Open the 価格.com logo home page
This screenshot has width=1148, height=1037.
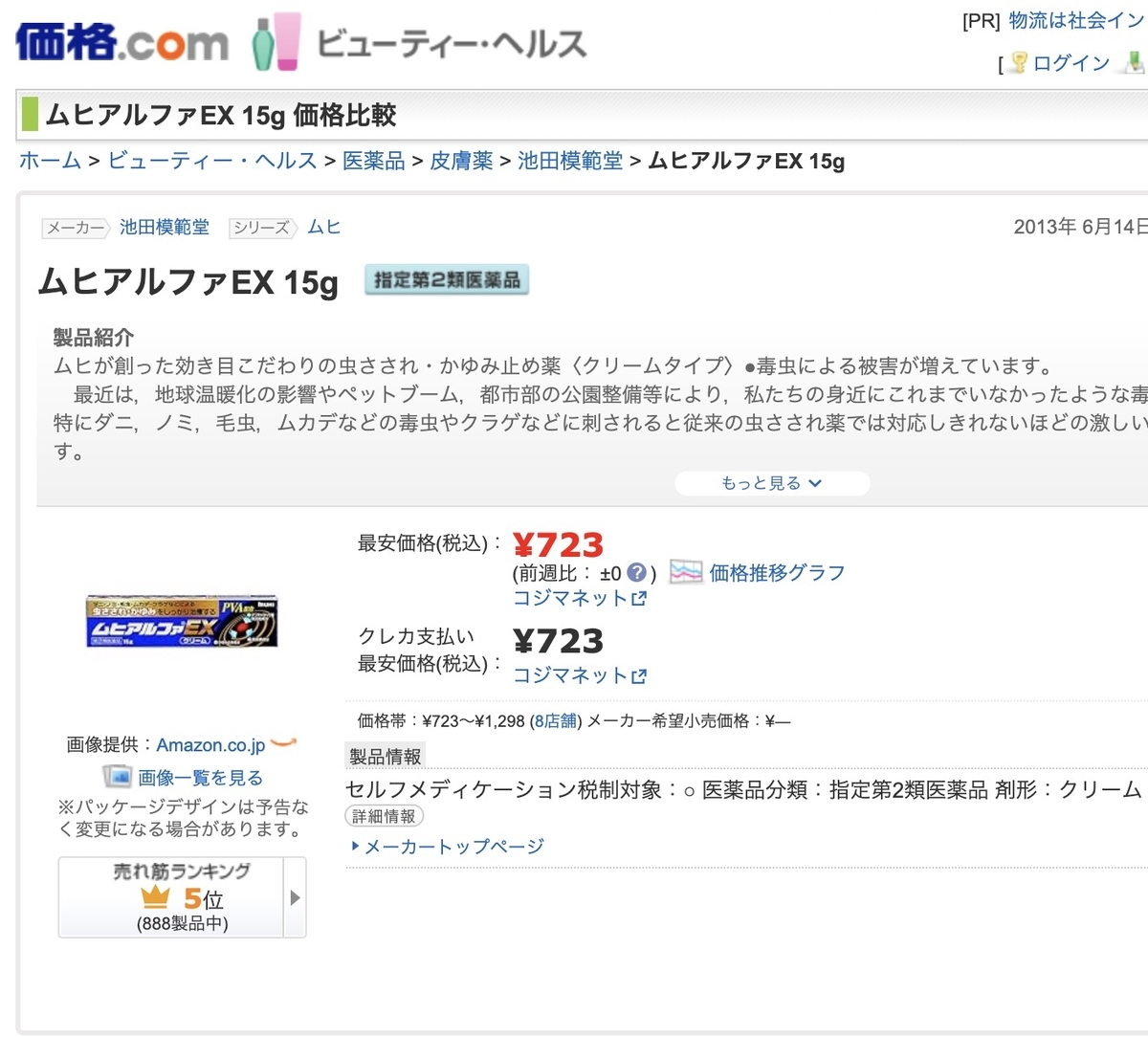click(121, 42)
